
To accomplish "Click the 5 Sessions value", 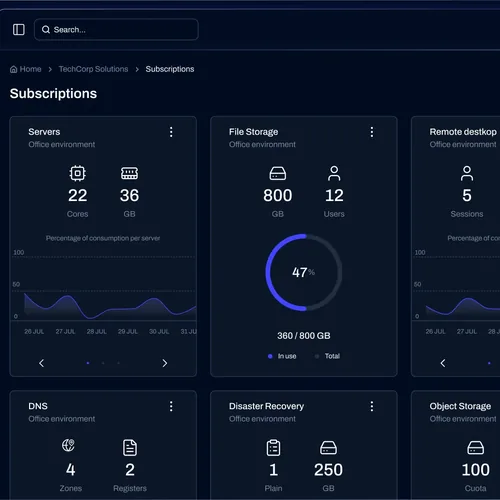I will click(467, 195).
